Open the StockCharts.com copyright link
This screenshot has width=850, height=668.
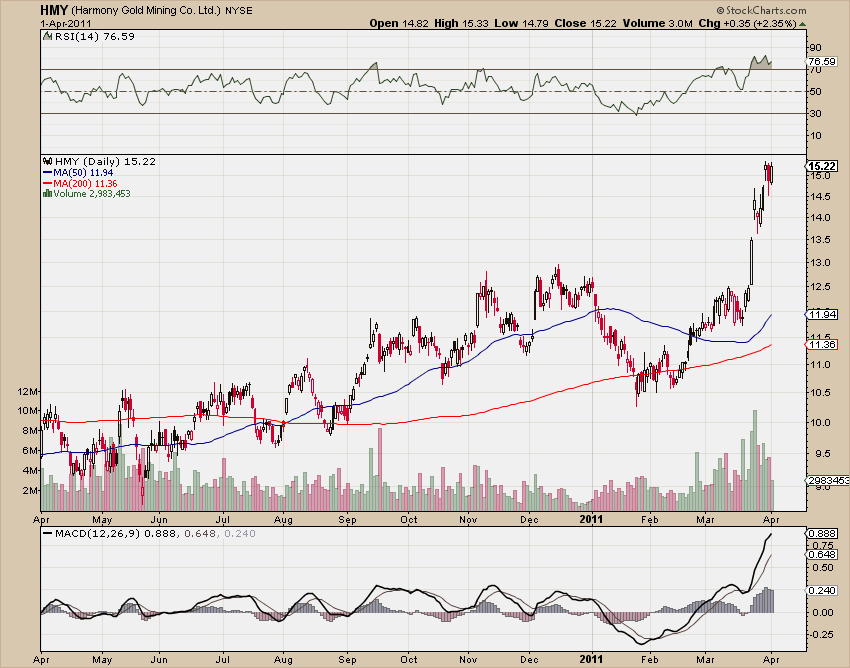761,10
